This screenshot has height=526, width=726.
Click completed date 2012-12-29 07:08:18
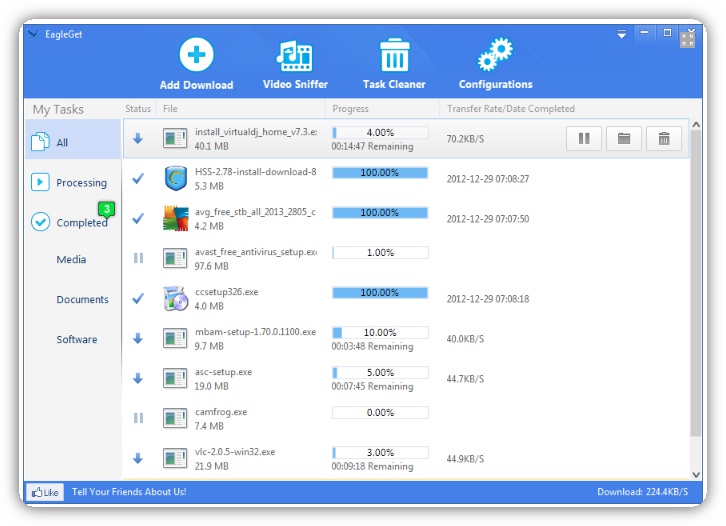coord(488,299)
